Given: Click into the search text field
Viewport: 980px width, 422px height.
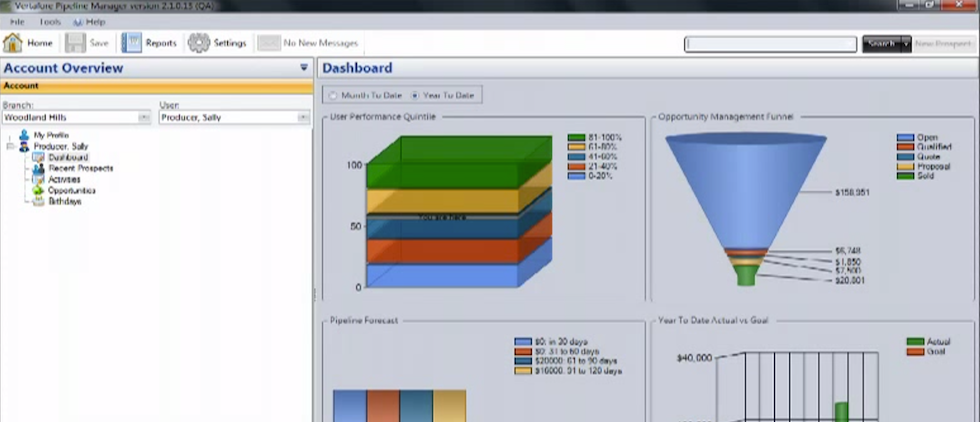Looking at the screenshot, I should coord(771,44).
